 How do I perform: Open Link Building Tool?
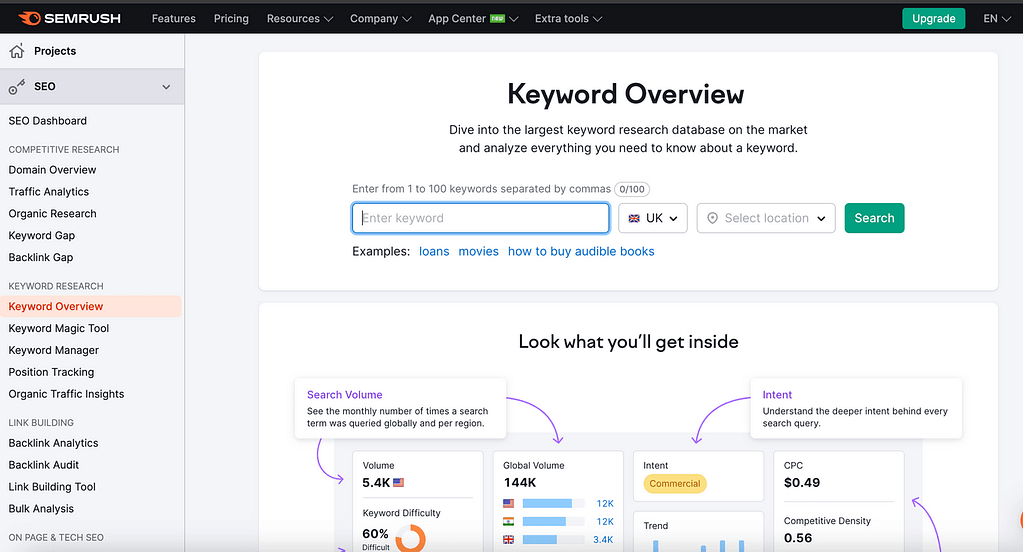52,487
